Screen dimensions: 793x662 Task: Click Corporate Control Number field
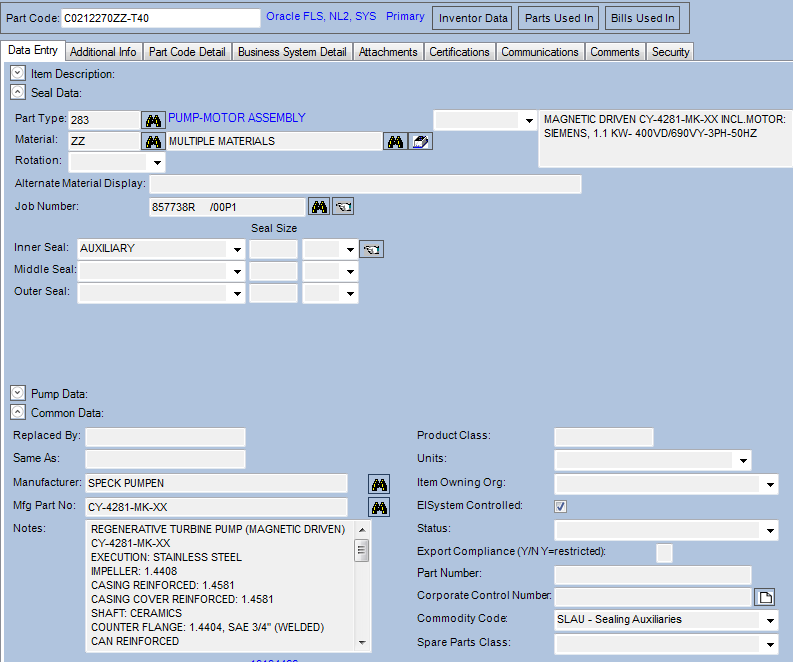[653, 597]
